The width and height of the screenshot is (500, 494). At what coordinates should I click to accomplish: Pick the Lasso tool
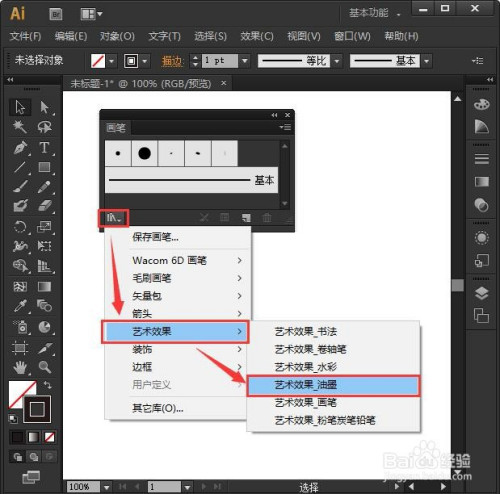click(44, 127)
